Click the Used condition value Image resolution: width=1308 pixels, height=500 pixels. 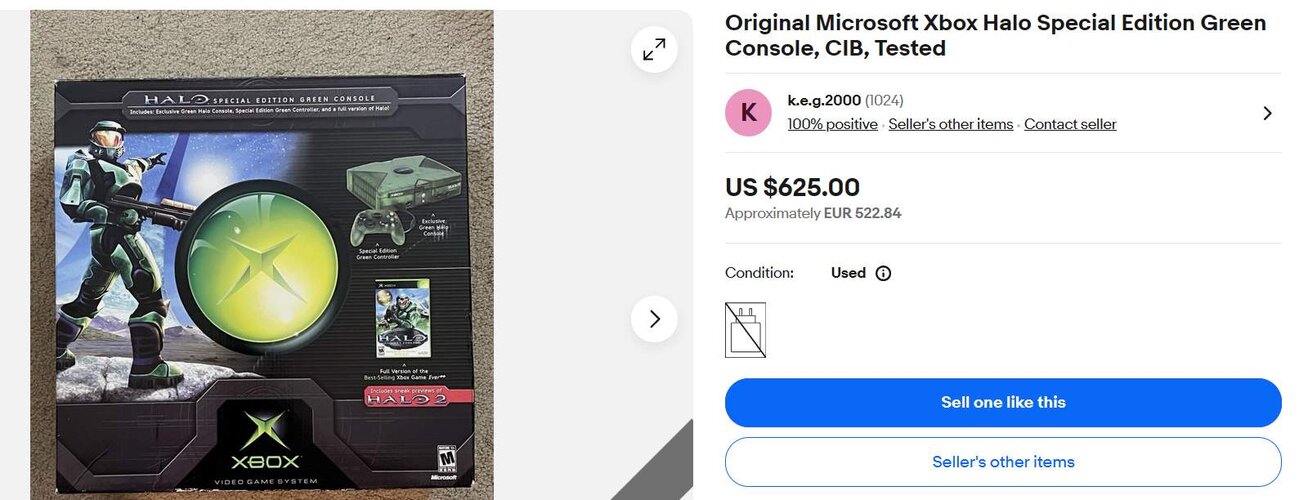(x=848, y=273)
